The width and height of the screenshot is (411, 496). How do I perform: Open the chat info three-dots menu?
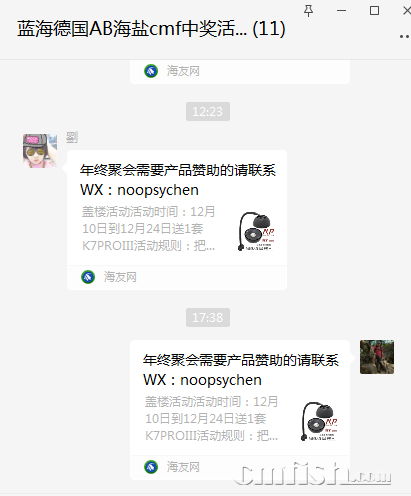[404, 36]
